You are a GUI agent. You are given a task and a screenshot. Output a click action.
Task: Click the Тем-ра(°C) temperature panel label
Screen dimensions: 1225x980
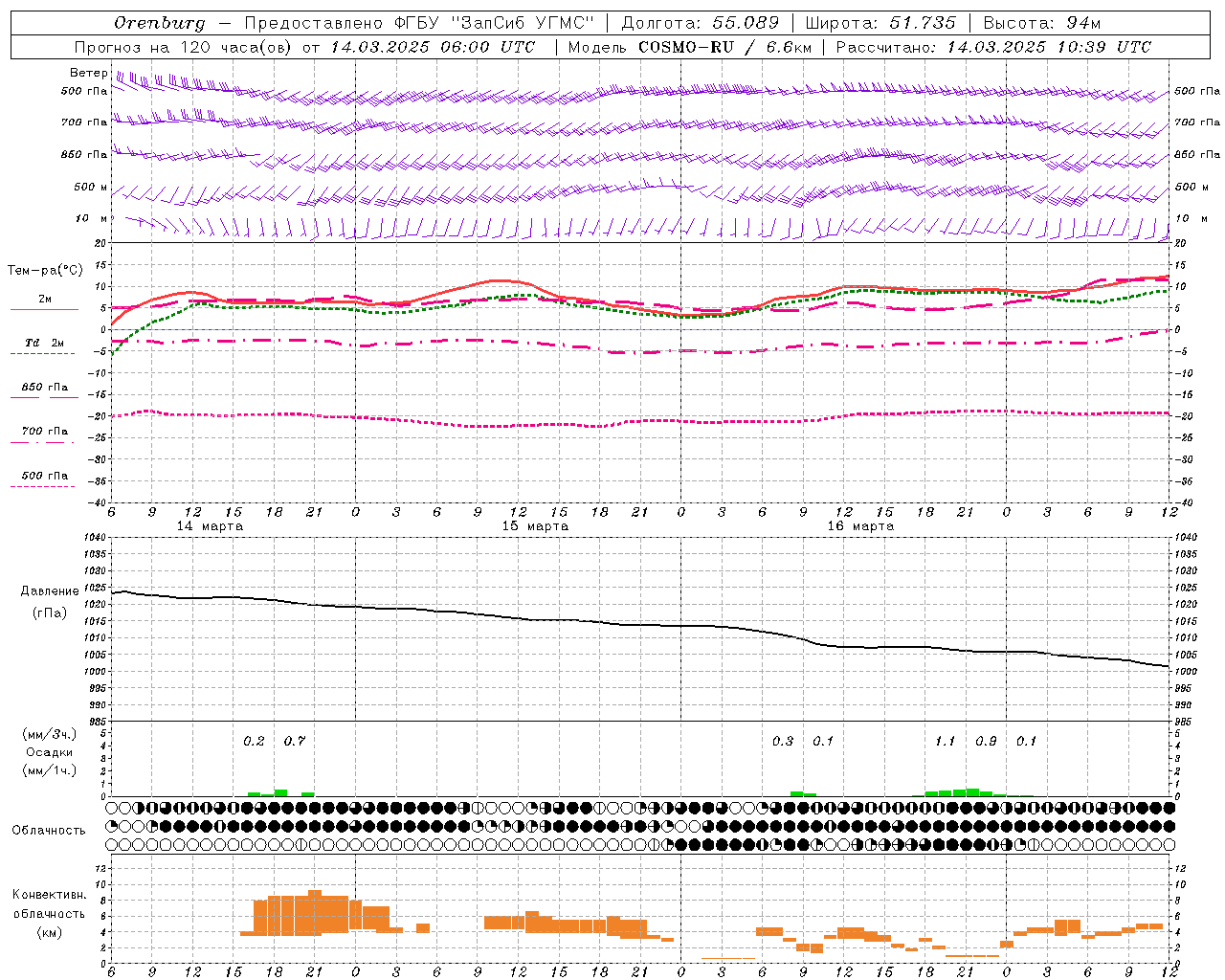(45, 271)
